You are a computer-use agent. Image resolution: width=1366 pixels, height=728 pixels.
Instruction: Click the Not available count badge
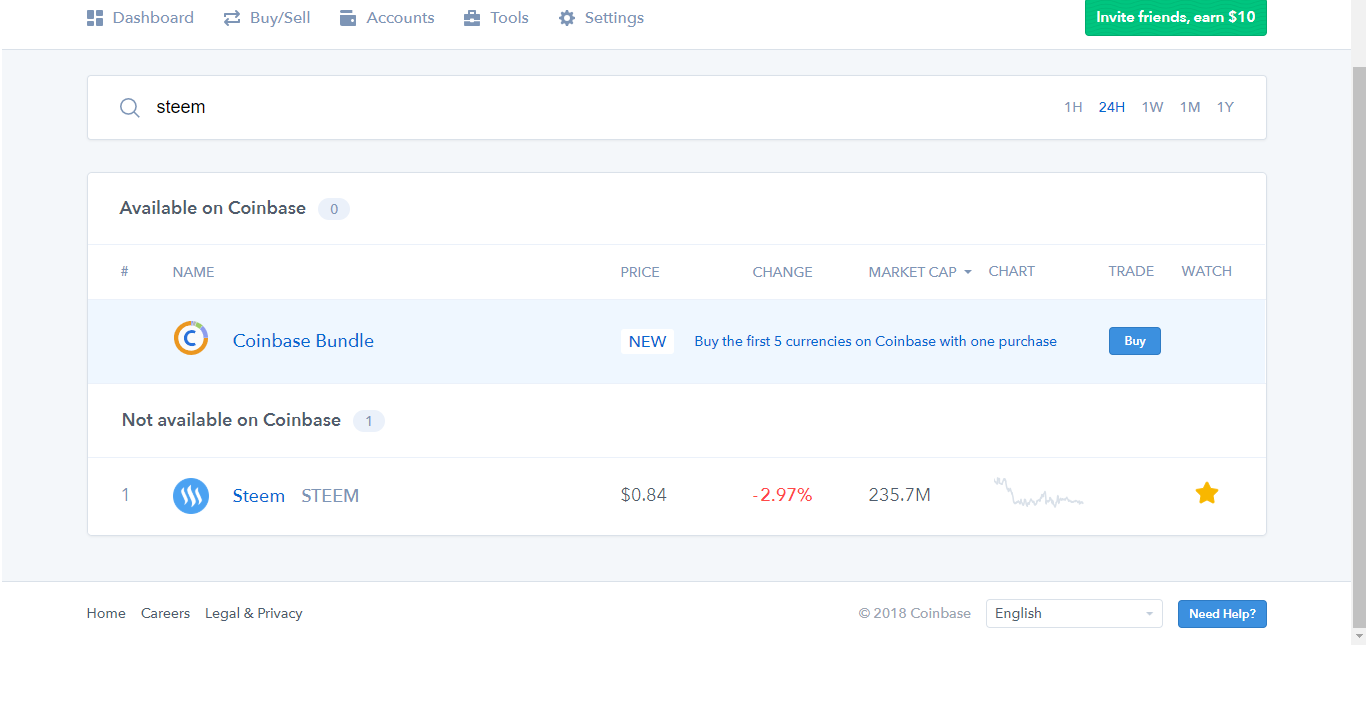point(369,421)
